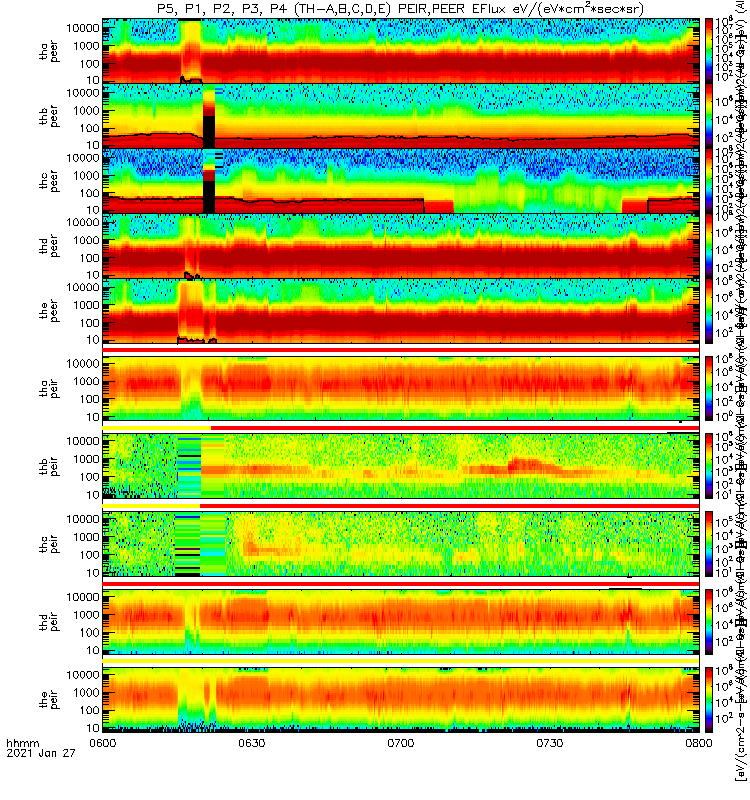Click inside the thb peer spectrogram panel
Image resolution: width=750 pixels, height=800 pixels.
(x=401, y=116)
